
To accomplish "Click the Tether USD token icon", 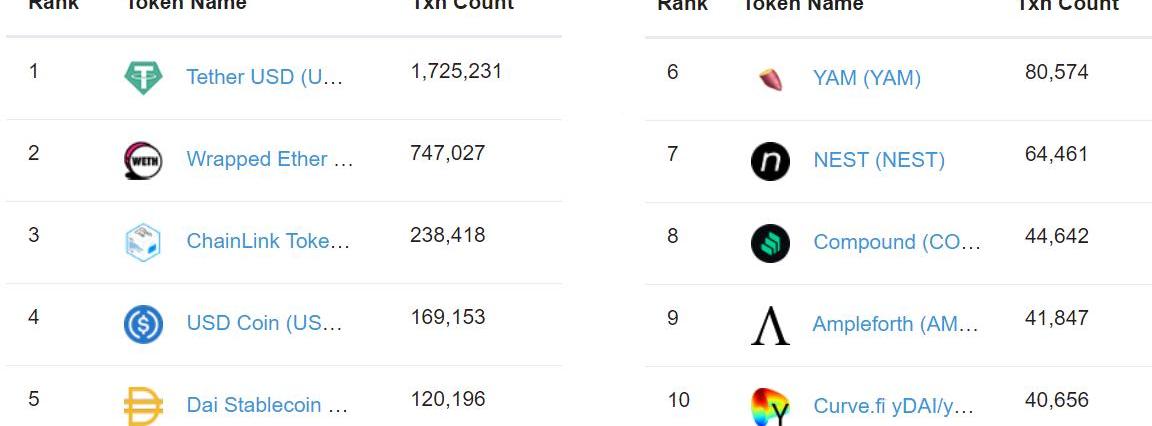I will (143, 78).
